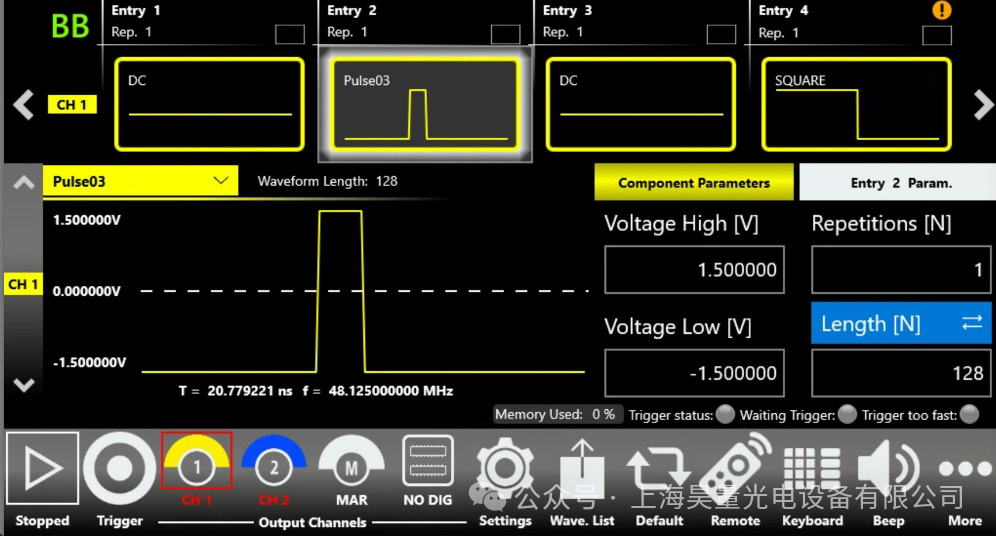This screenshot has width=996, height=537.
Task: Select the CH 1 label beside entries
Action: pos(72,105)
